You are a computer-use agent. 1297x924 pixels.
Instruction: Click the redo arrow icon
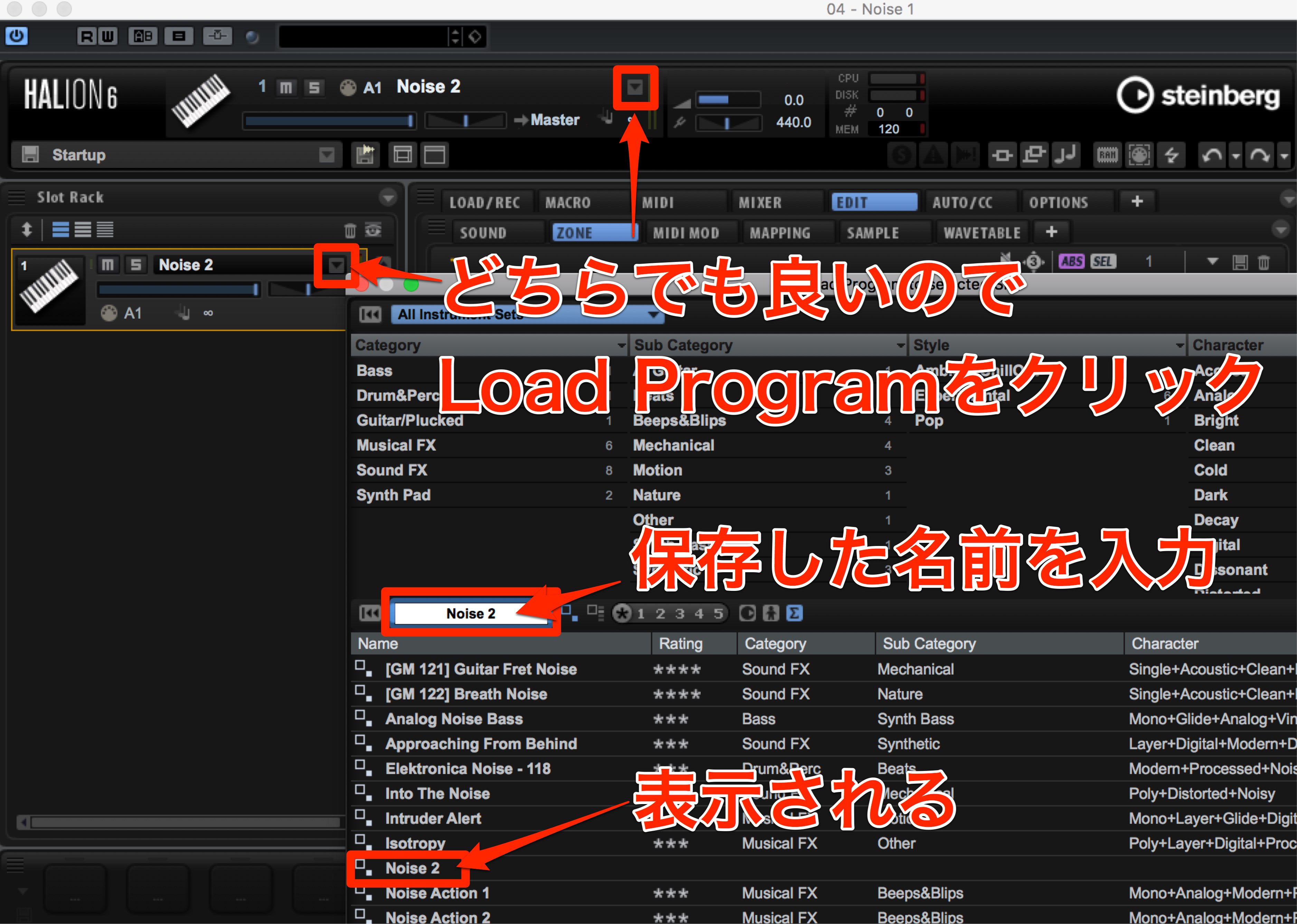(x=1259, y=155)
